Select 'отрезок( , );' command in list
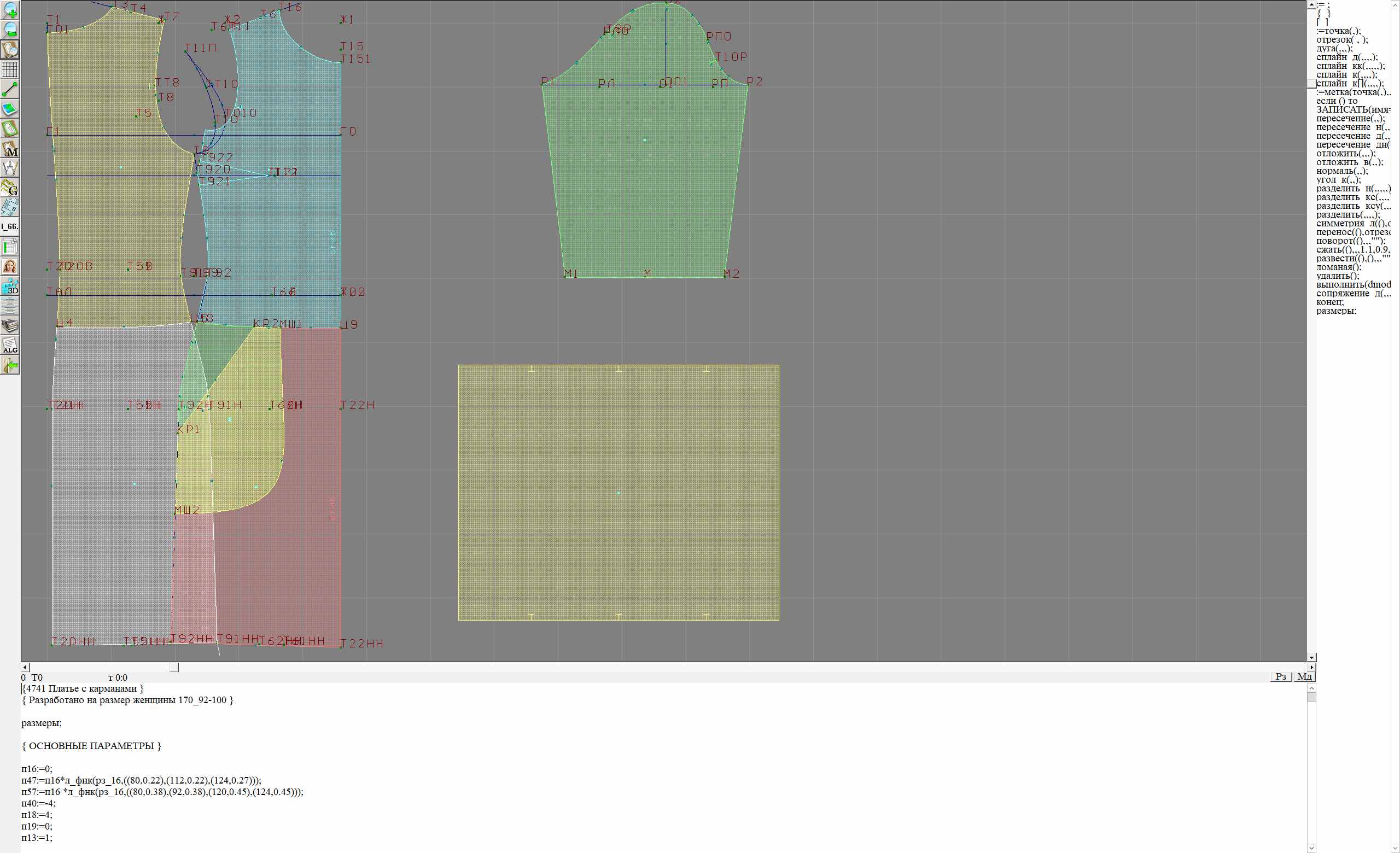Viewport: 1400px width, 853px height. pyautogui.click(x=1341, y=40)
